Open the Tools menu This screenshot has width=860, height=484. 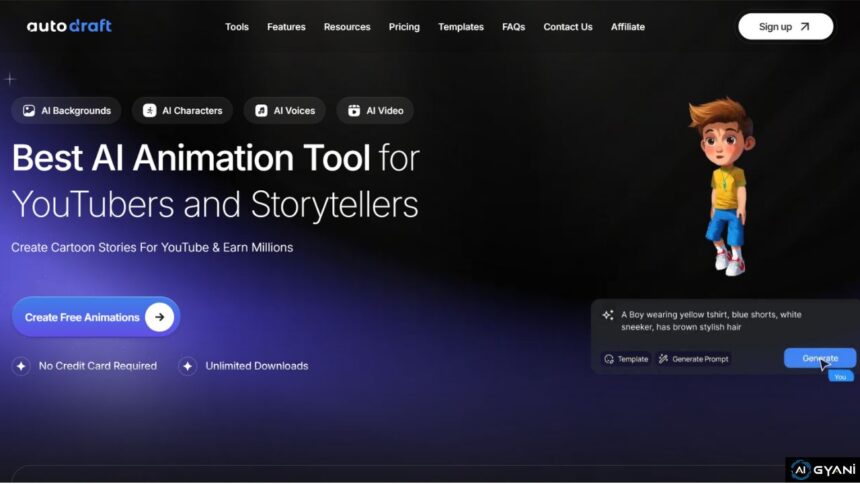237,27
